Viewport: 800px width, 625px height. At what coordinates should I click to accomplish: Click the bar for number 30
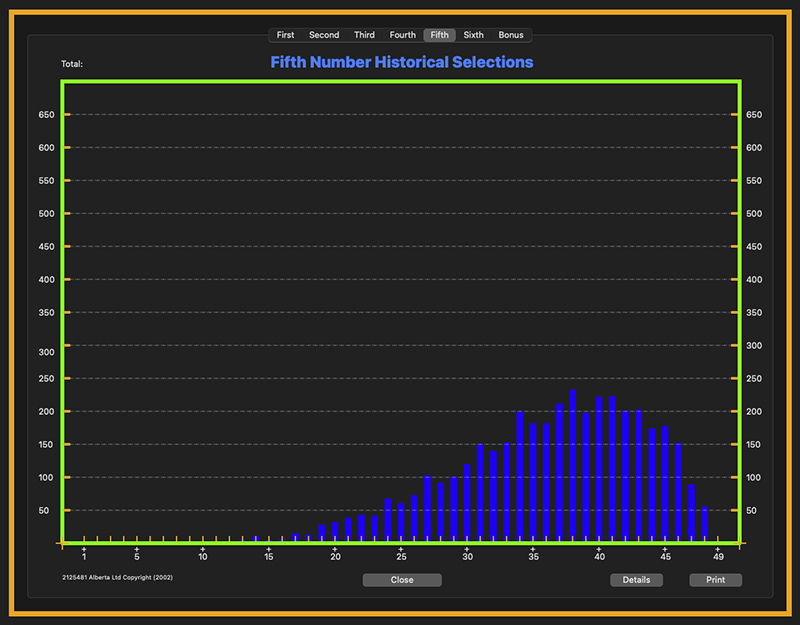467,503
